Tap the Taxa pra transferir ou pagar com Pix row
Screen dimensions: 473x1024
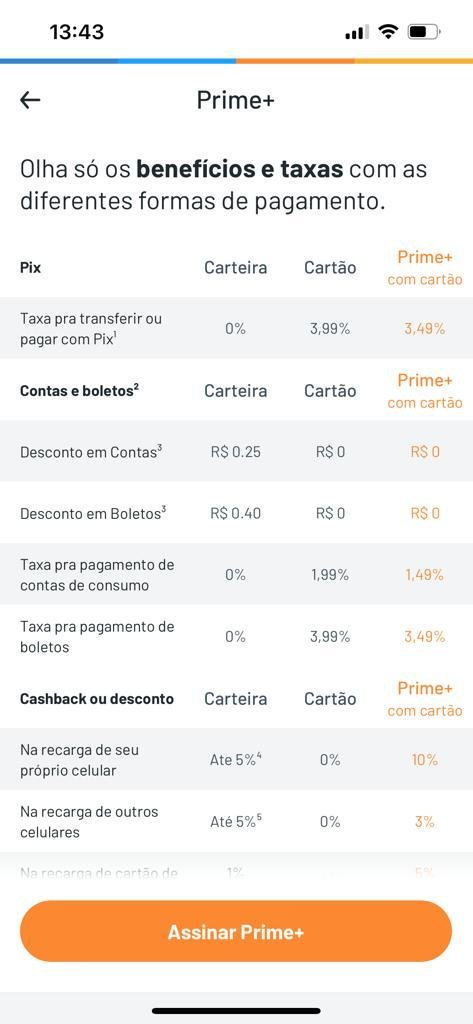[236, 328]
